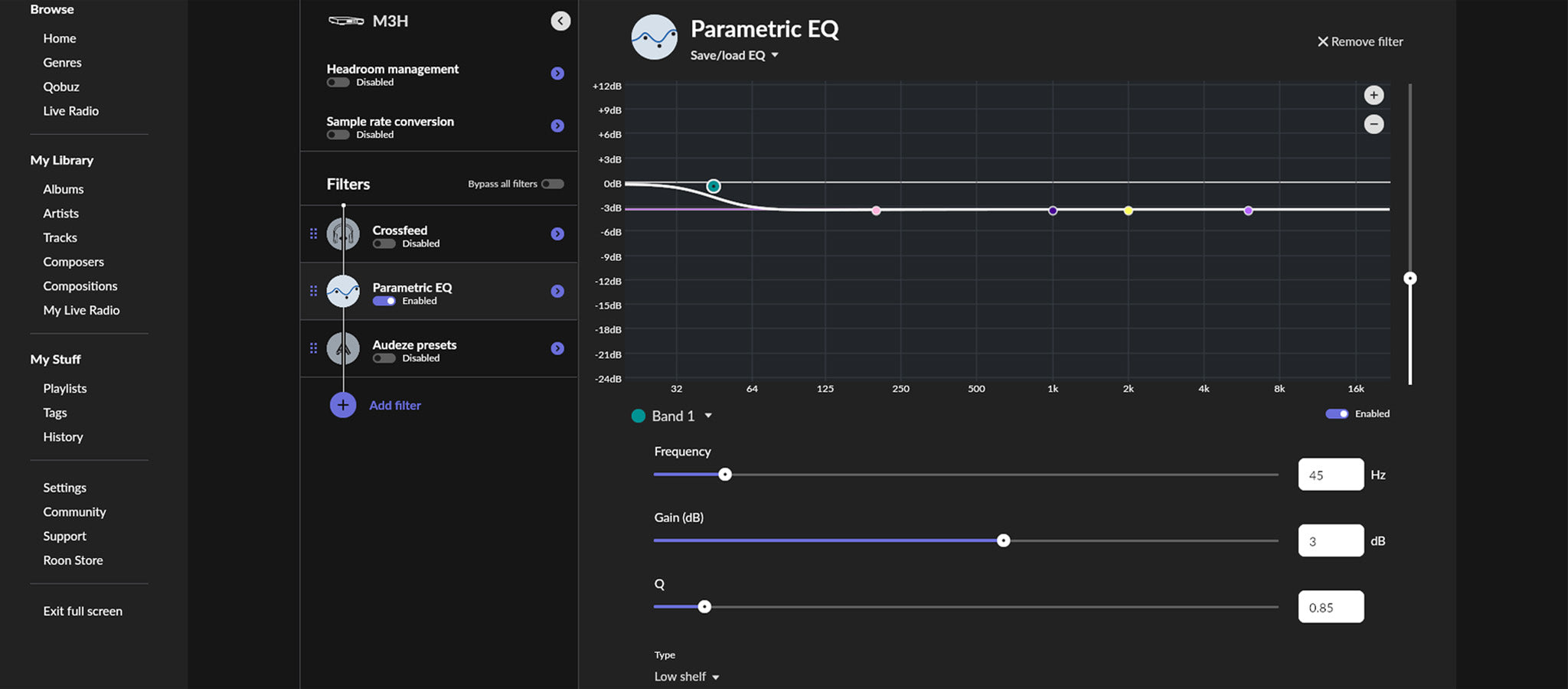Screen dimensions: 1568x689
Task: Open Headroom management settings arrow
Action: 557,73
